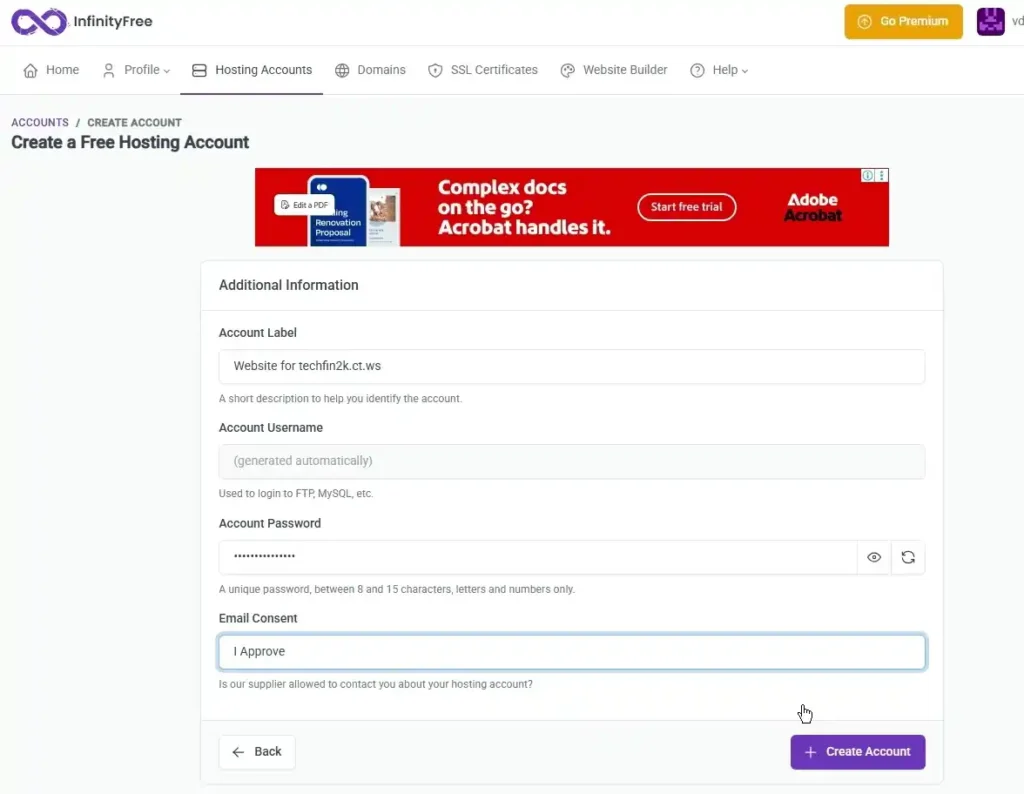Open the ad info icon

tap(867, 176)
